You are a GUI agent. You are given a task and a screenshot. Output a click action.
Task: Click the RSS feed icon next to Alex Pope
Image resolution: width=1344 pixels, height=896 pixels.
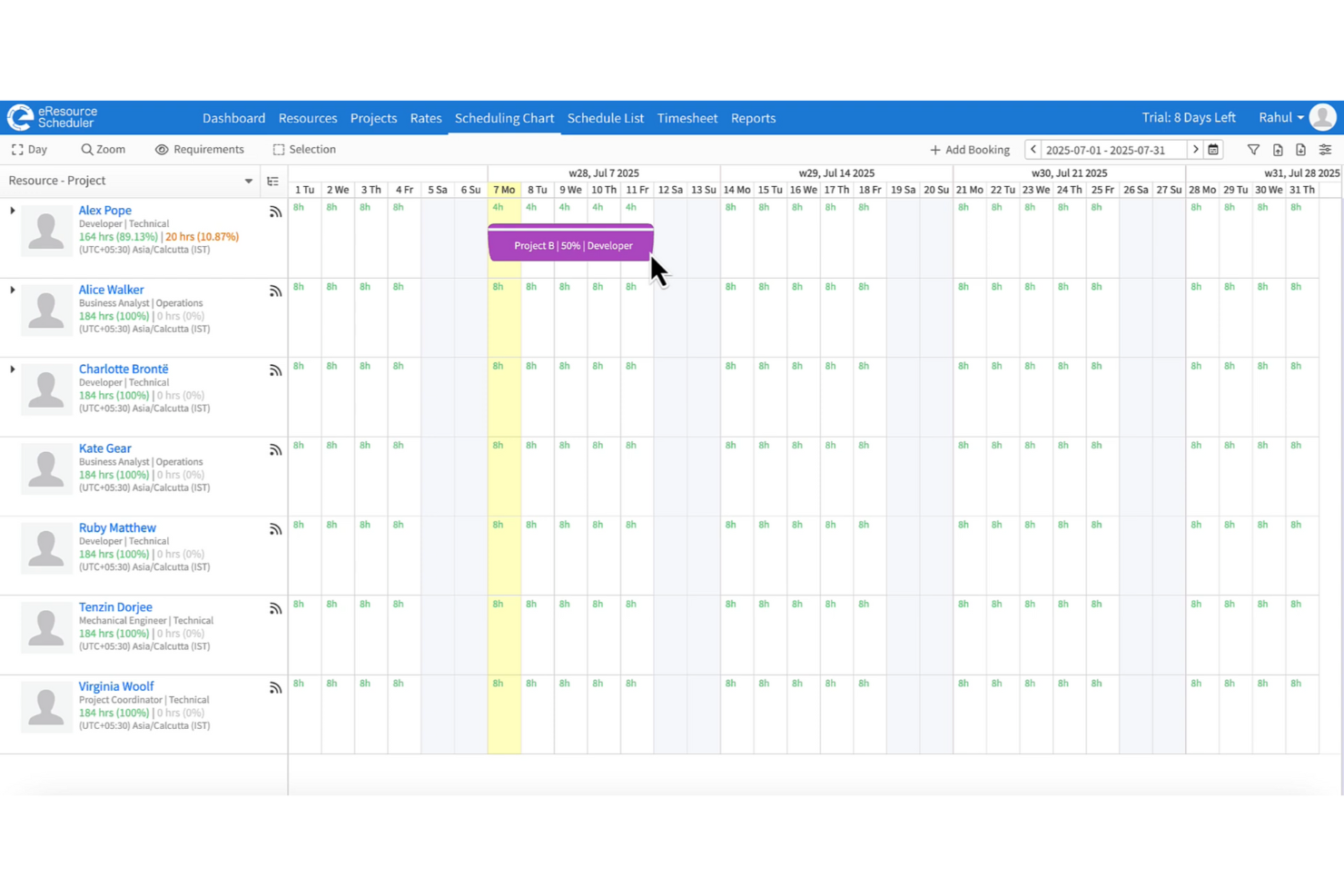tap(275, 212)
